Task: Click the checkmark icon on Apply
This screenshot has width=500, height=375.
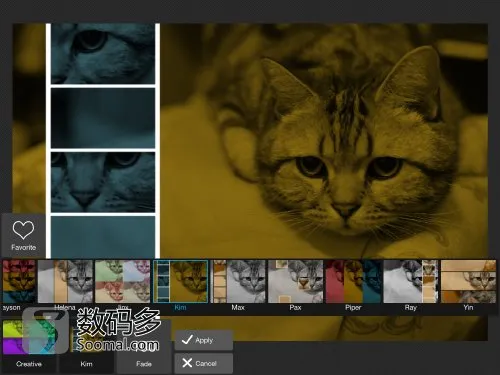Action: pyautogui.click(x=187, y=340)
